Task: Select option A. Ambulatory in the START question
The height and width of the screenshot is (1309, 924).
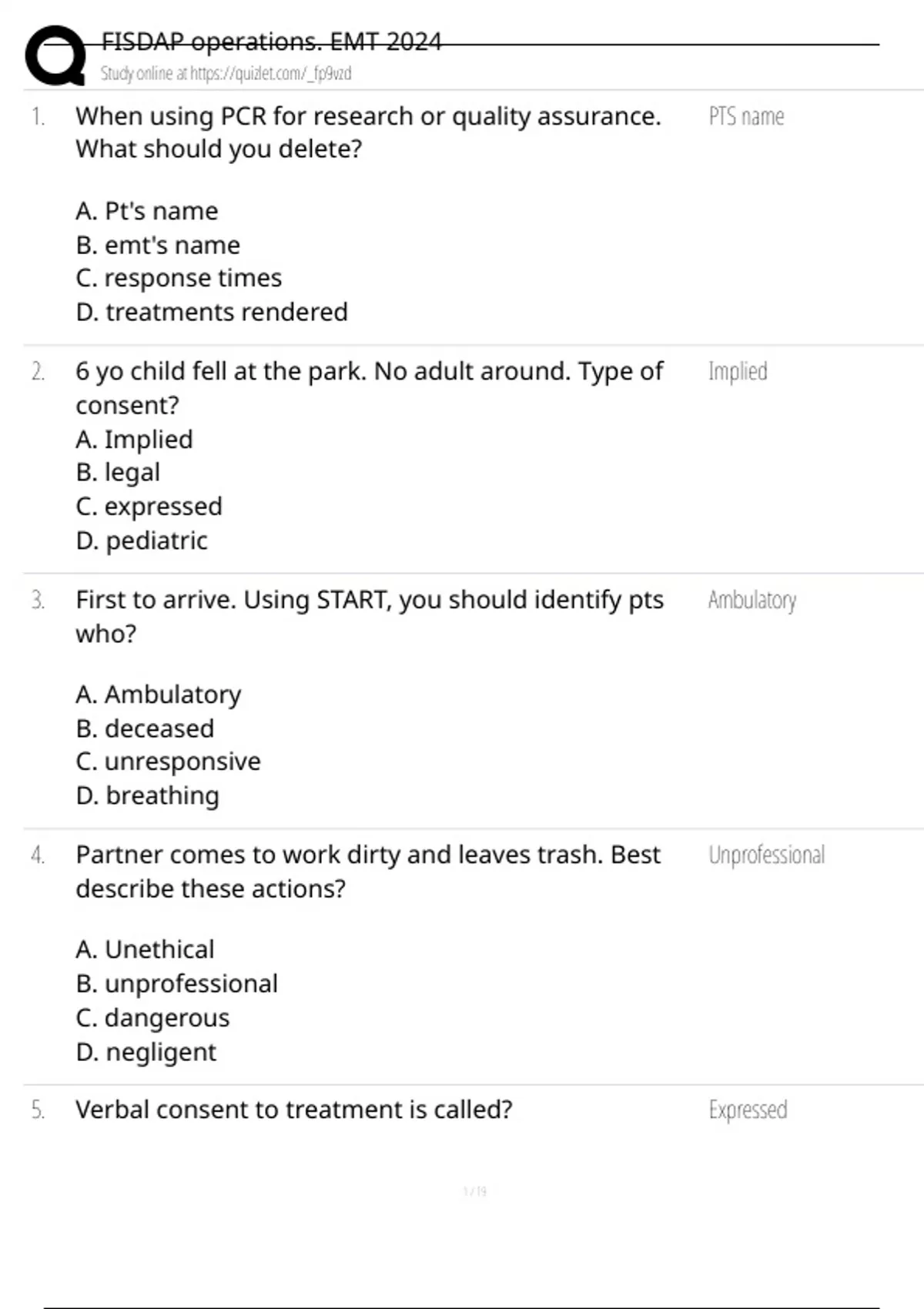Action: pos(158,695)
